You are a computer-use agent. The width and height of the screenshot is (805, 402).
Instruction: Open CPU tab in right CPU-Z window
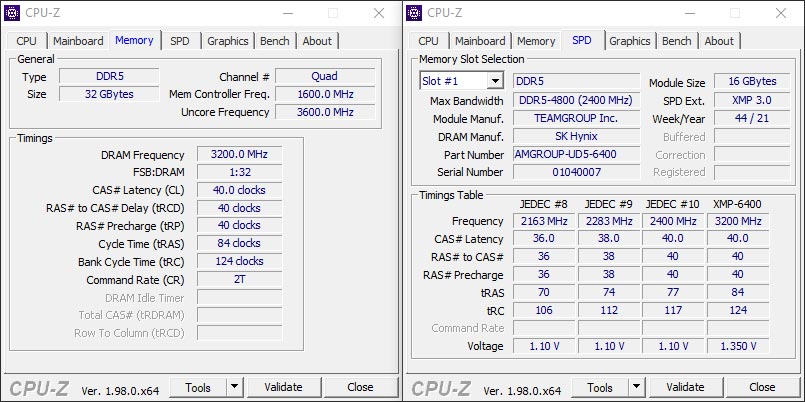coord(429,41)
